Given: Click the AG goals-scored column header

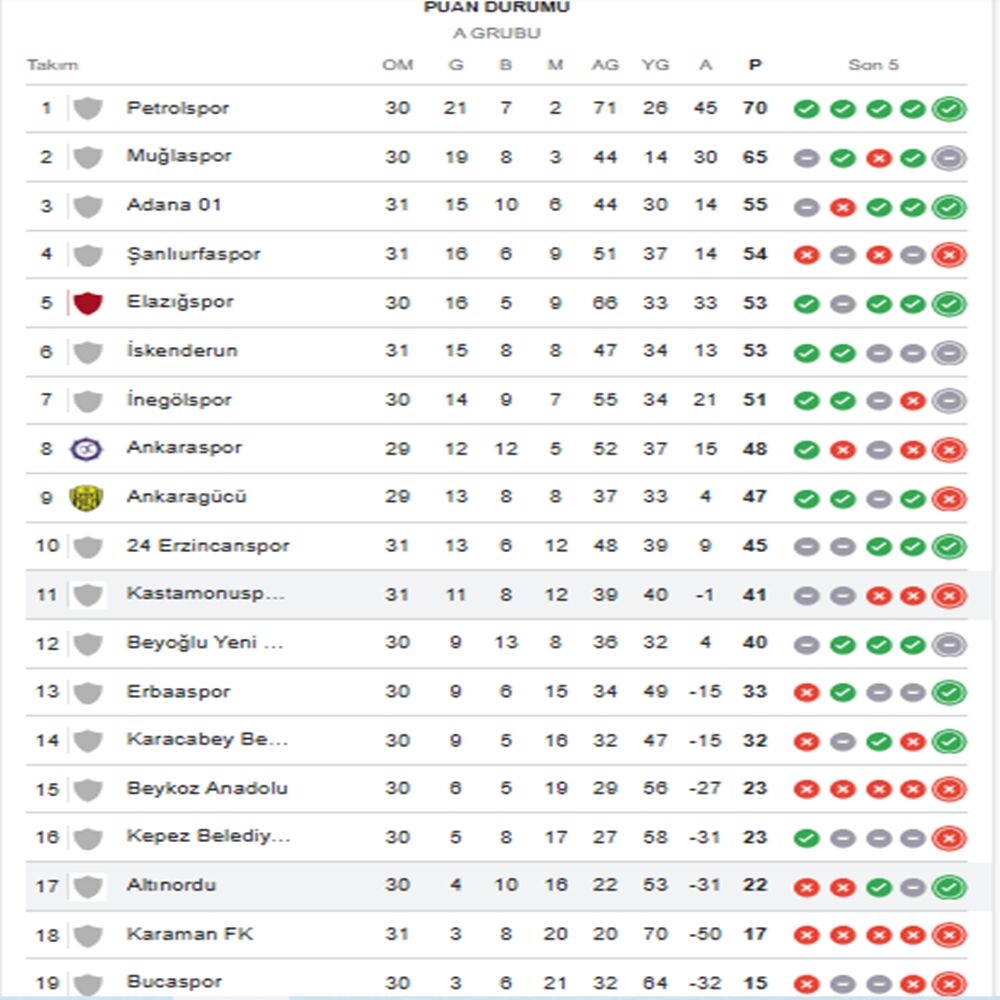Looking at the screenshot, I should [x=604, y=65].
